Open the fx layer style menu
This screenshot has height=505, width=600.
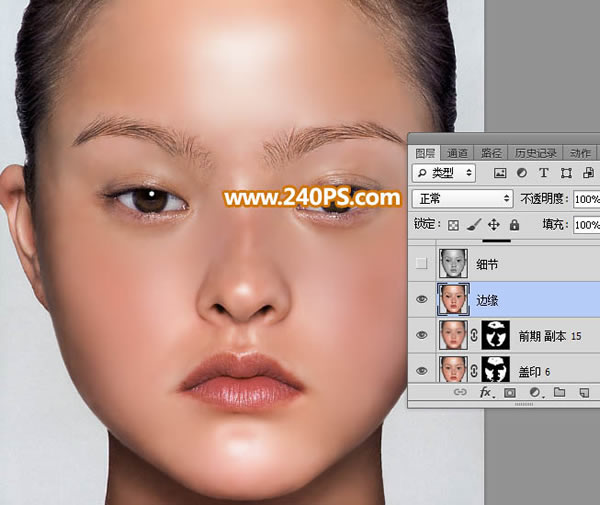click(x=486, y=392)
